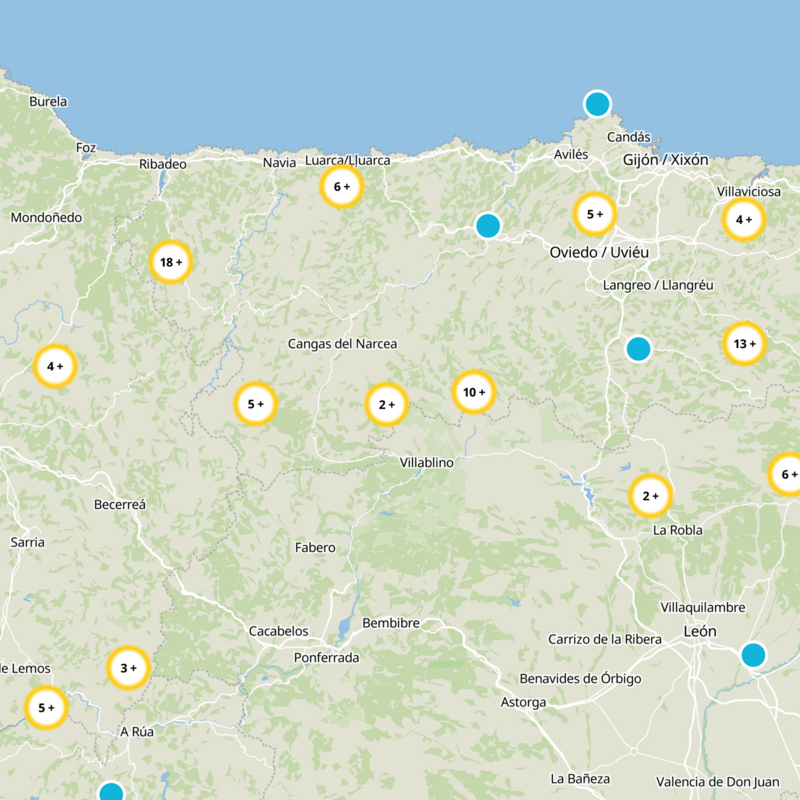Click the Langreo / Llangréu label
Viewport: 800px width, 800px height.
tap(658, 285)
